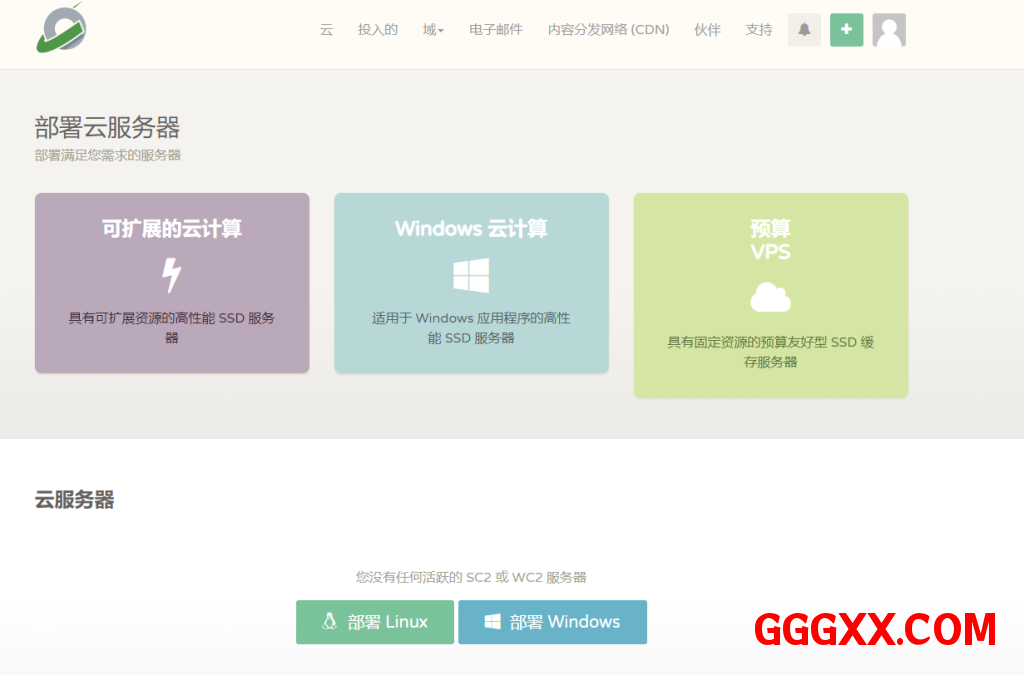This screenshot has width=1024, height=675.
Task: Click the Windows logo in Windows 云计算 card
Action: coord(471,275)
